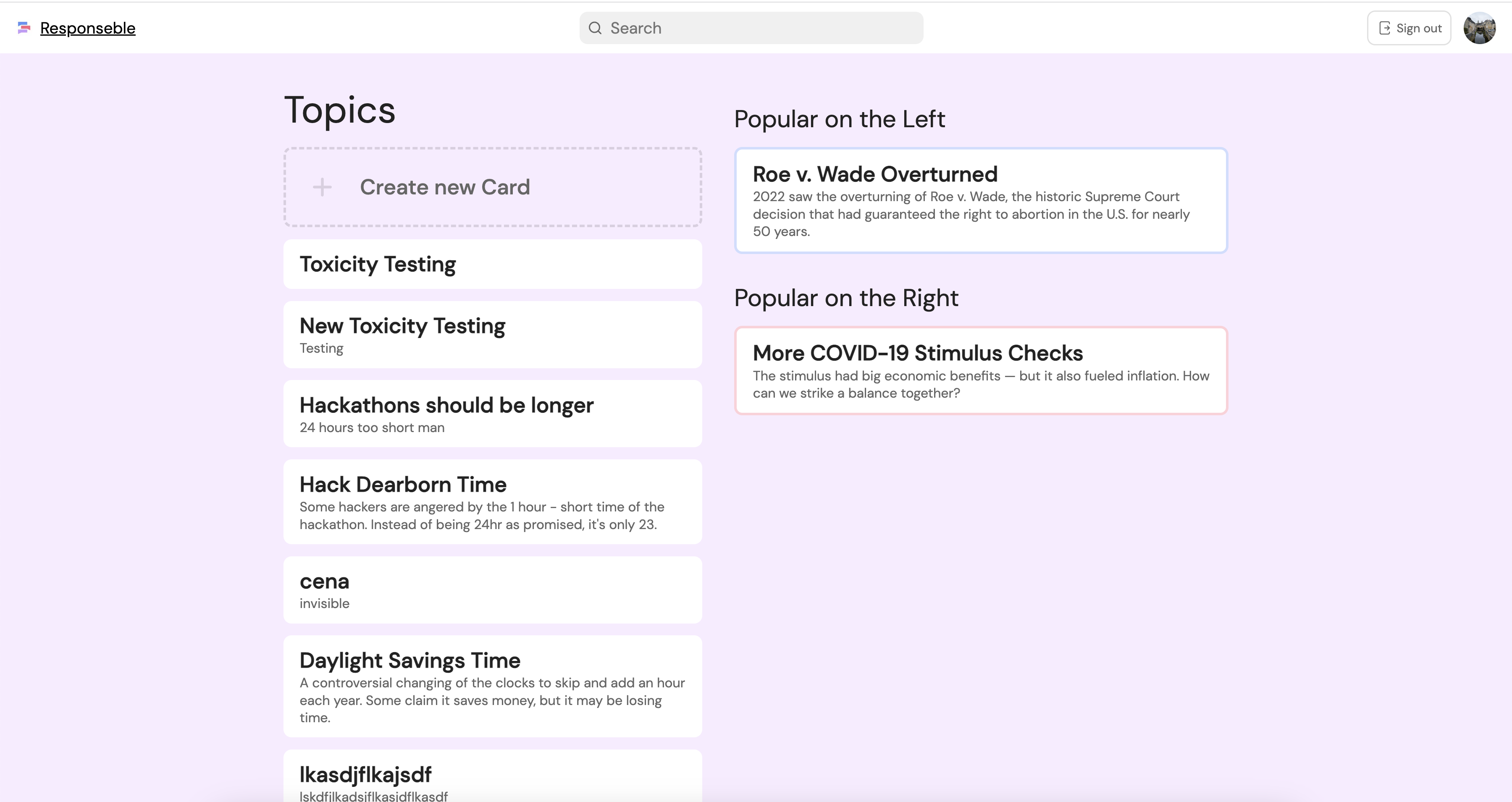
Task: Click the magnifier icon in search bar
Action: (x=595, y=28)
